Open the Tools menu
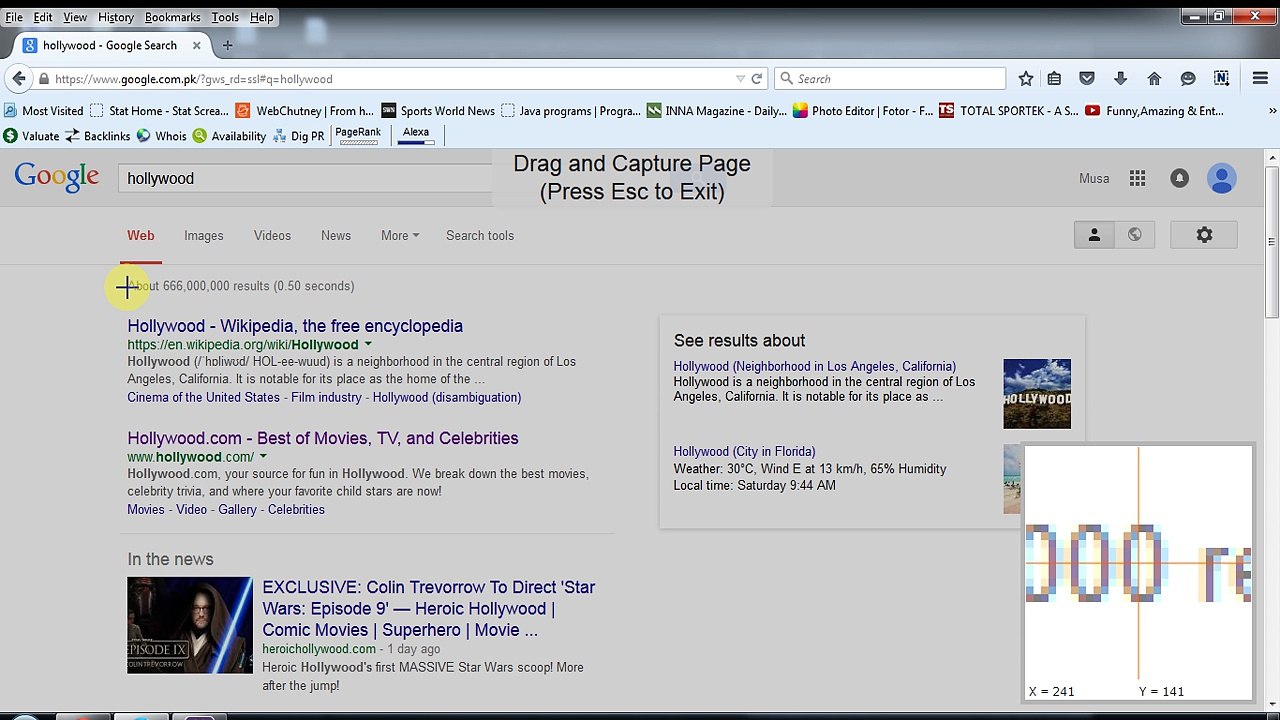This screenshot has width=1280, height=720. (225, 17)
